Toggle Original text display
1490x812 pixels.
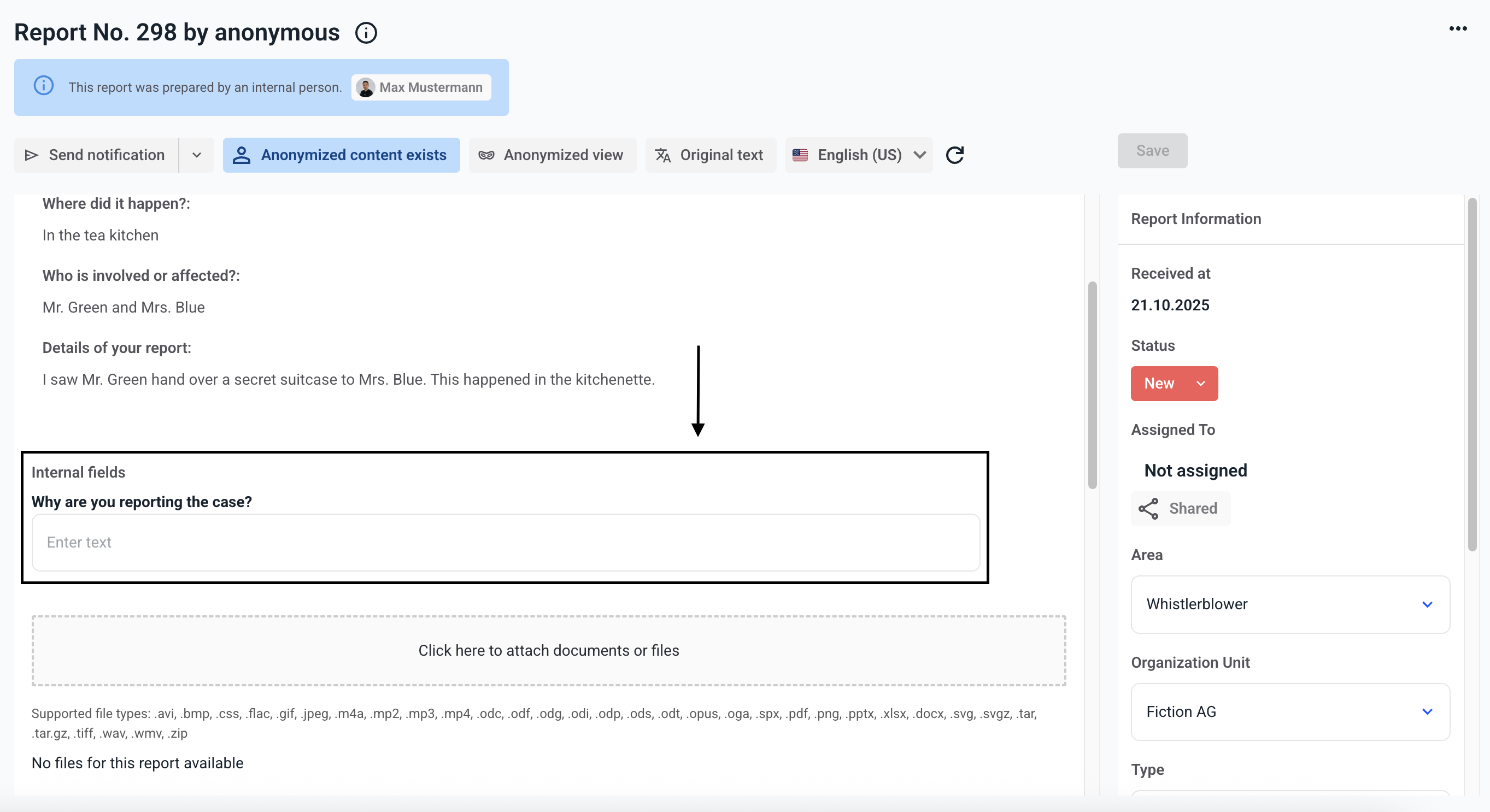coord(711,155)
